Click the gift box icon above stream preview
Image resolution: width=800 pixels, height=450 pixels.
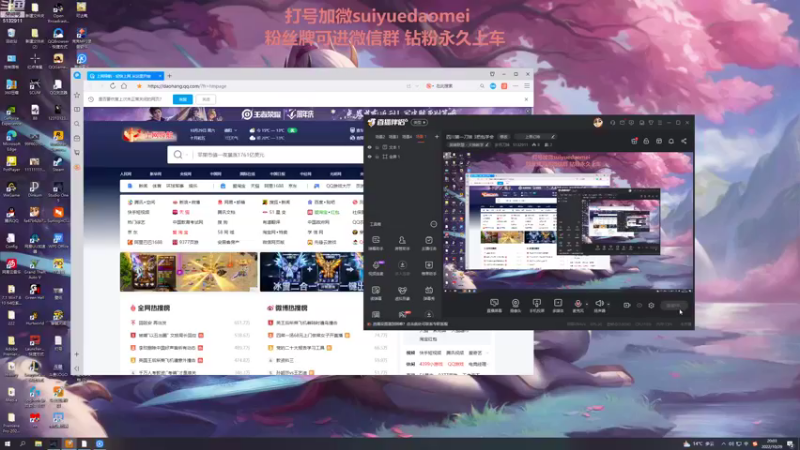click(634, 141)
